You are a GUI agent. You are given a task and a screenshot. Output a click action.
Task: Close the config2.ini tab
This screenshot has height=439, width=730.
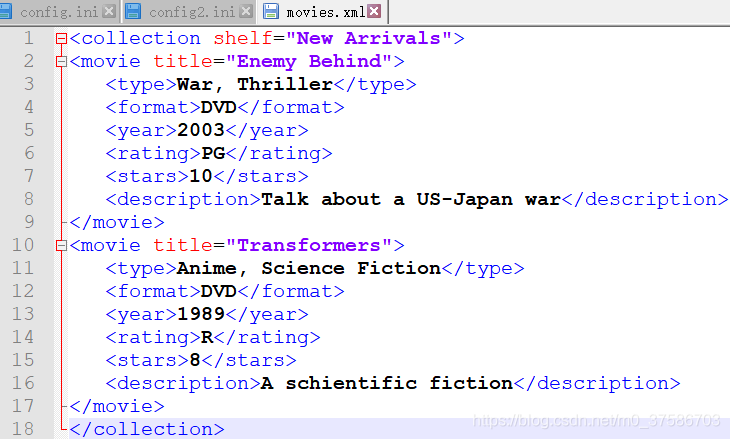click(246, 11)
